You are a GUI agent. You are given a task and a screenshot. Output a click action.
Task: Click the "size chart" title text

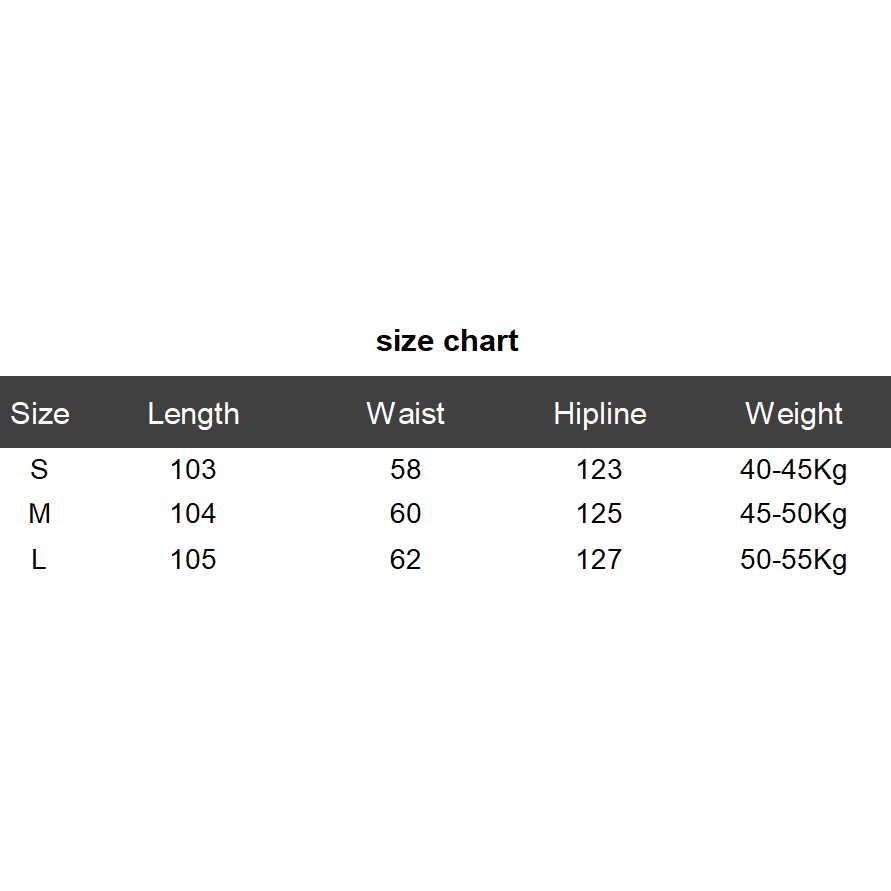(447, 341)
